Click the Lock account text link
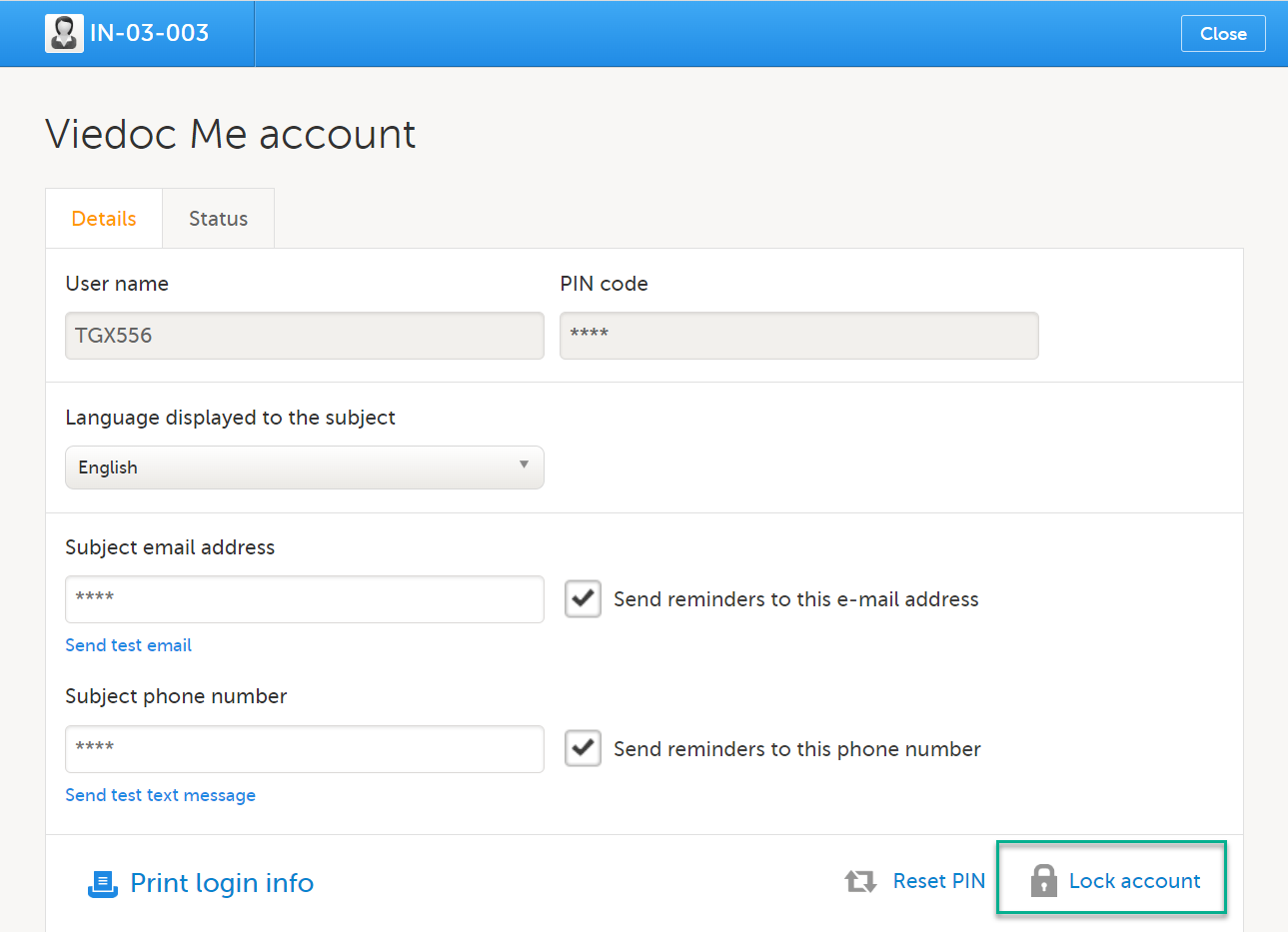1288x932 pixels. [1134, 881]
